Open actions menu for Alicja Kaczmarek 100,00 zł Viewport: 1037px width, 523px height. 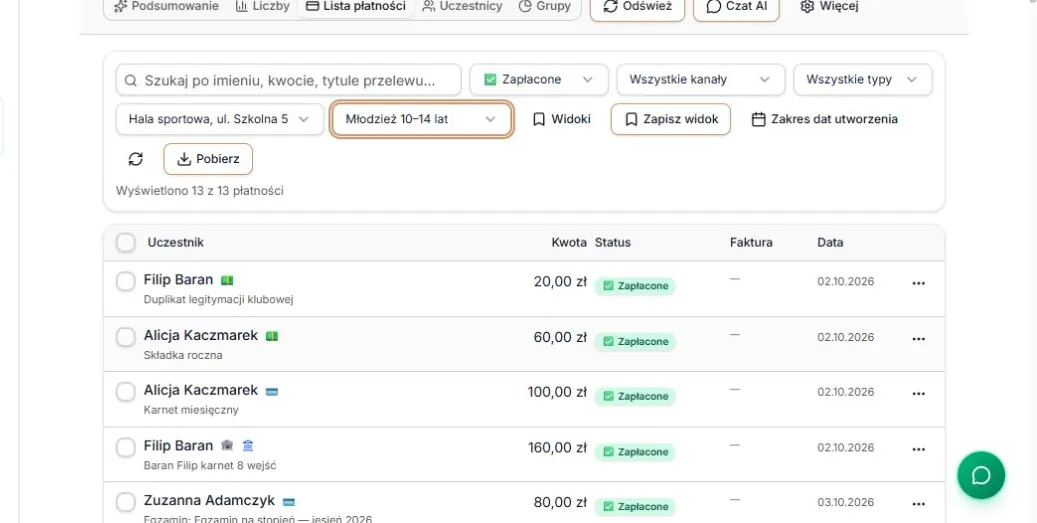[918, 393]
